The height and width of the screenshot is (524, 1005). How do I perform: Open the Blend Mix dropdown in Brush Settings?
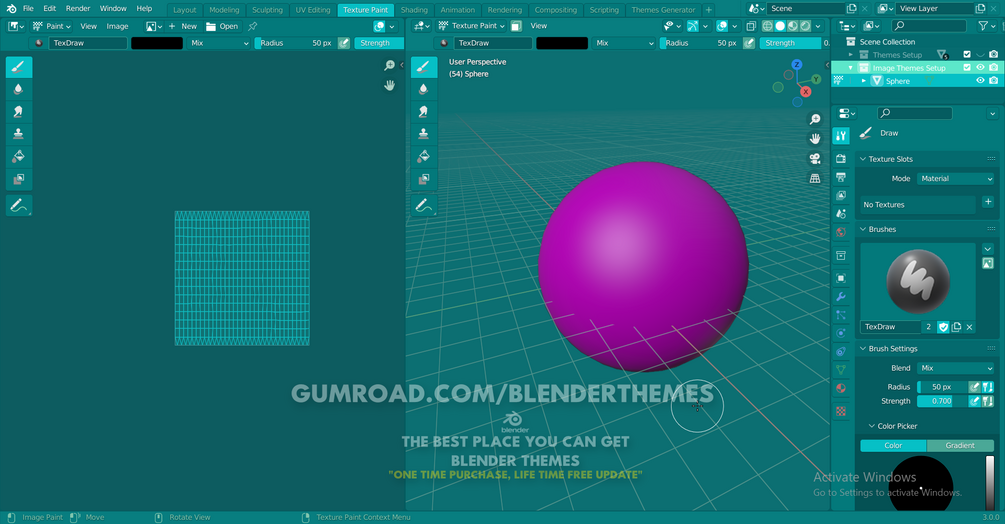point(956,368)
